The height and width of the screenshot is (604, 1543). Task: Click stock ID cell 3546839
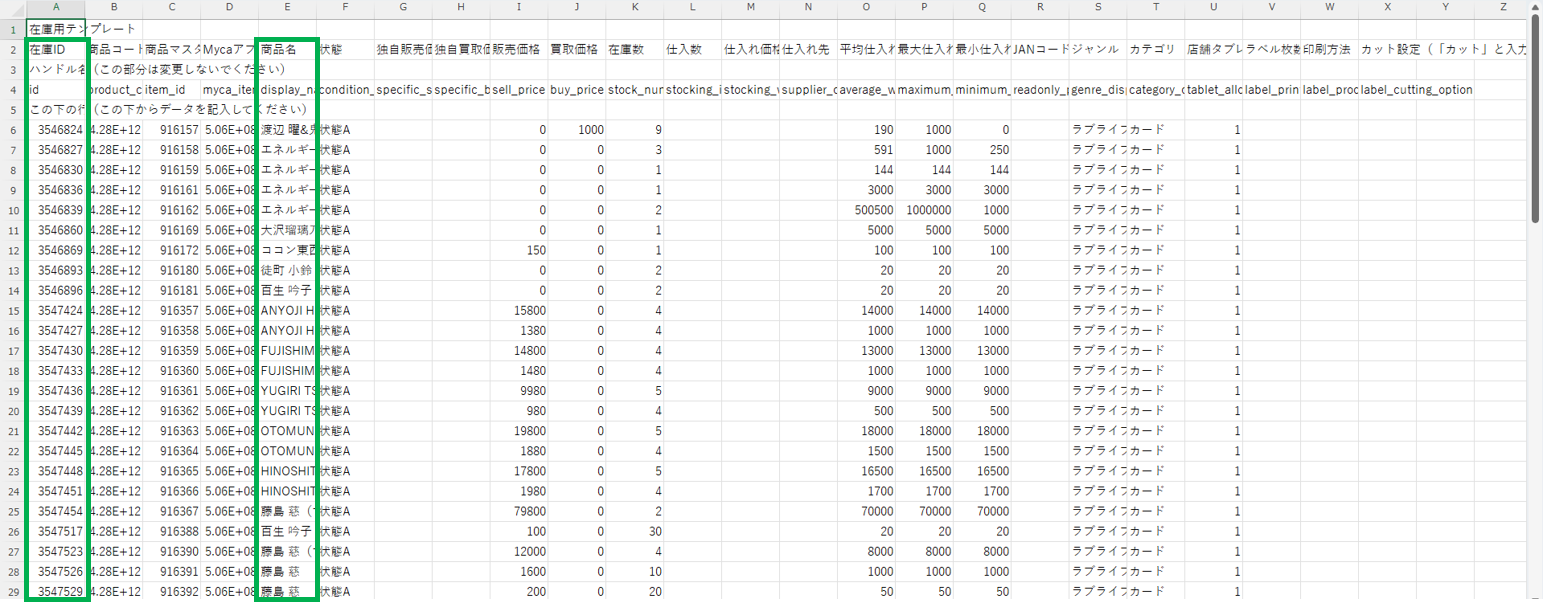pyautogui.click(x=56, y=210)
